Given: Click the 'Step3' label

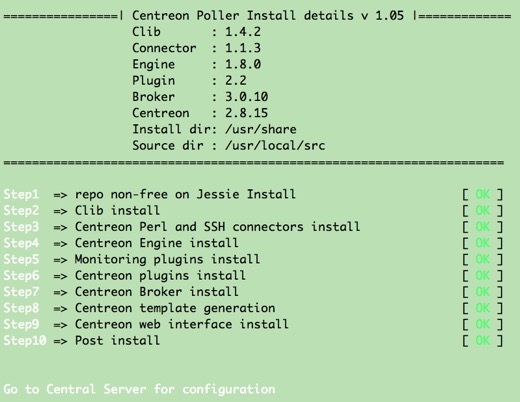Looking at the screenshot, I should pyautogui.click(x=21, y=227).
